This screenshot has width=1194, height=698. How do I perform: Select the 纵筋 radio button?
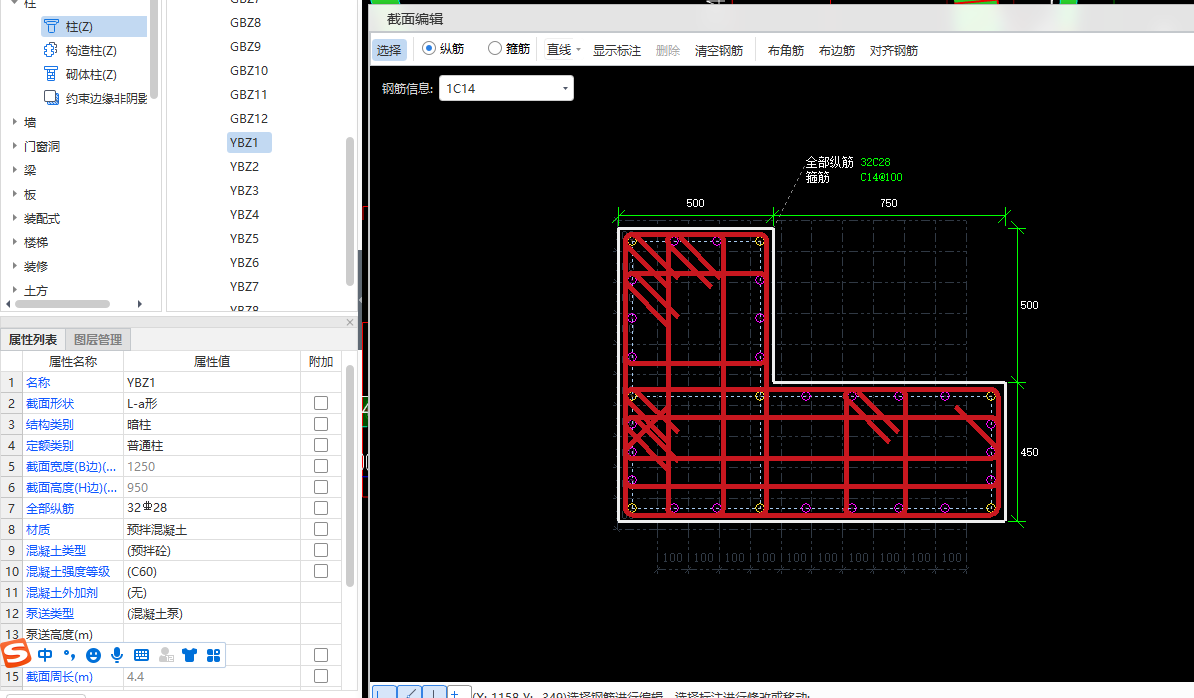pyautogui.click(x=429, y=49)
